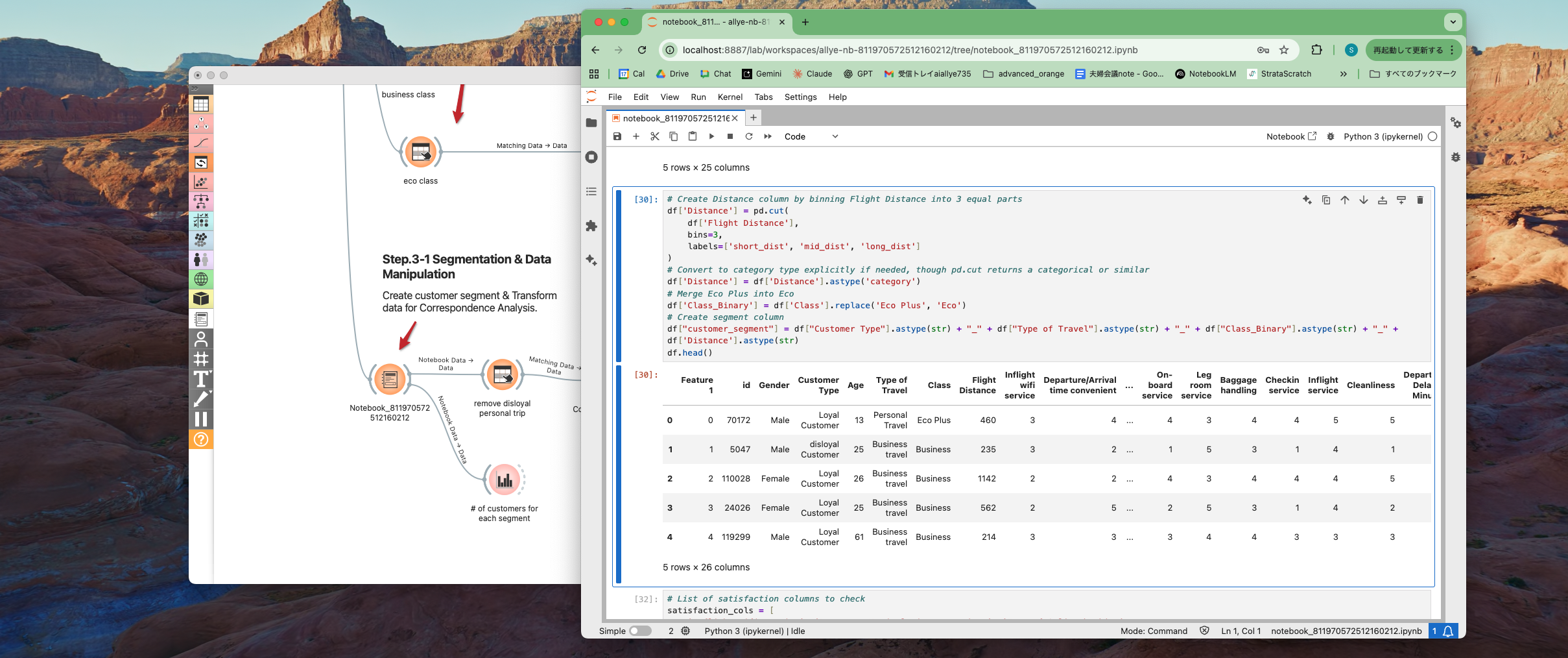1568x658 pixels.
Task: Click the Notebook open-in-new button
Action: 1291,136
